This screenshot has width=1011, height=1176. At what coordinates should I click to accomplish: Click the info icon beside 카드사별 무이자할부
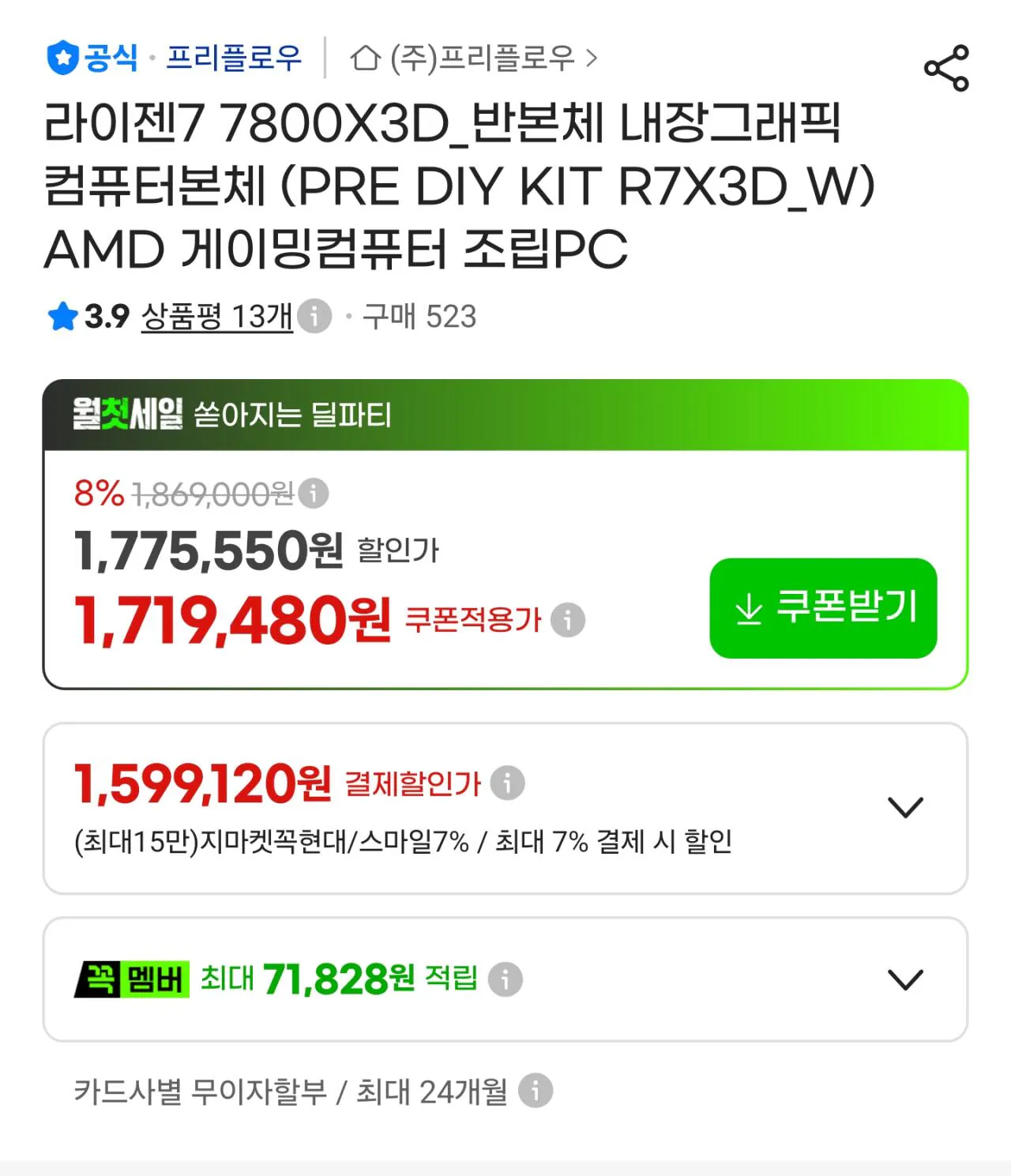coord(536,1091)
